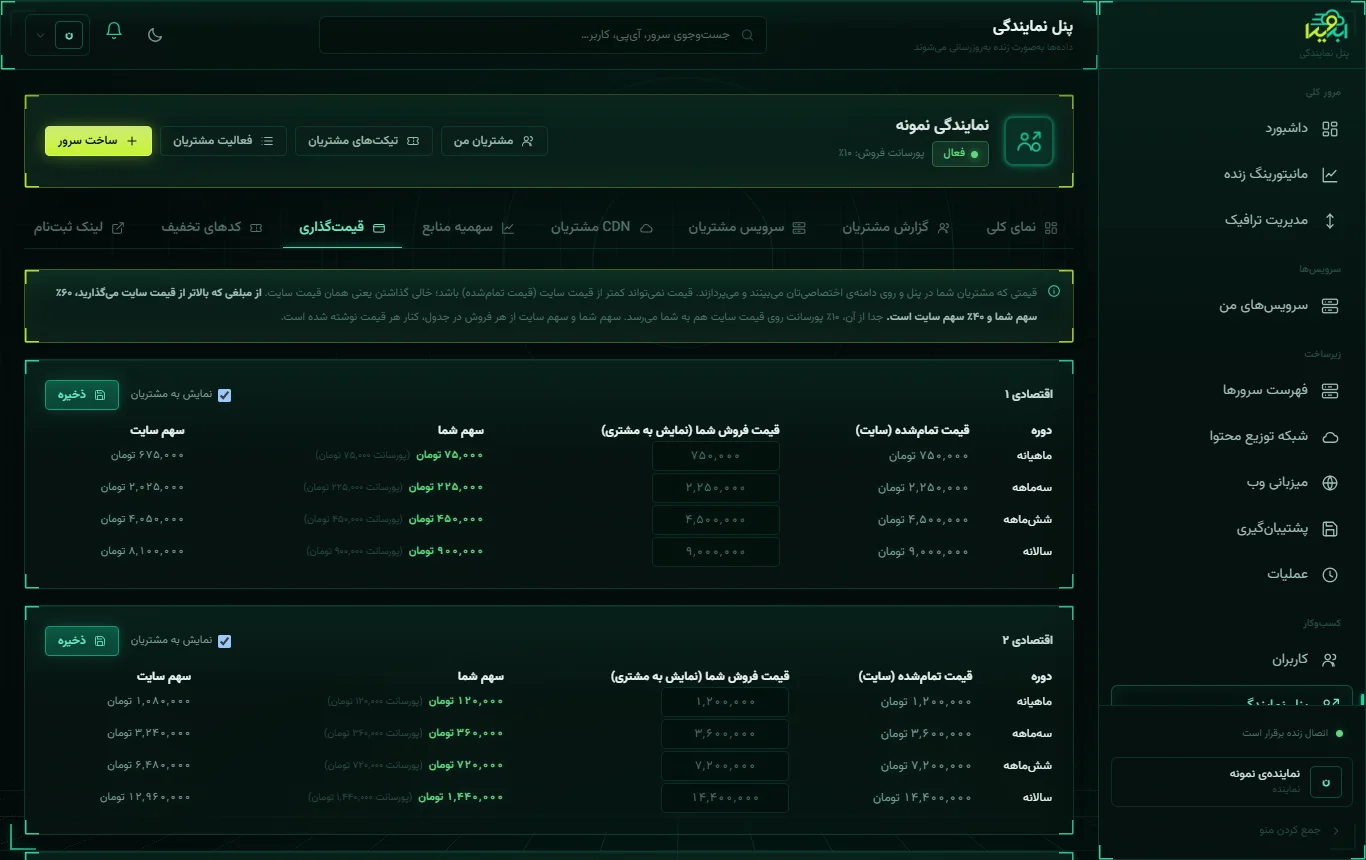Edit اقتصادی ۲ سه‌ماهه selling price field

(x=725, y=734)
